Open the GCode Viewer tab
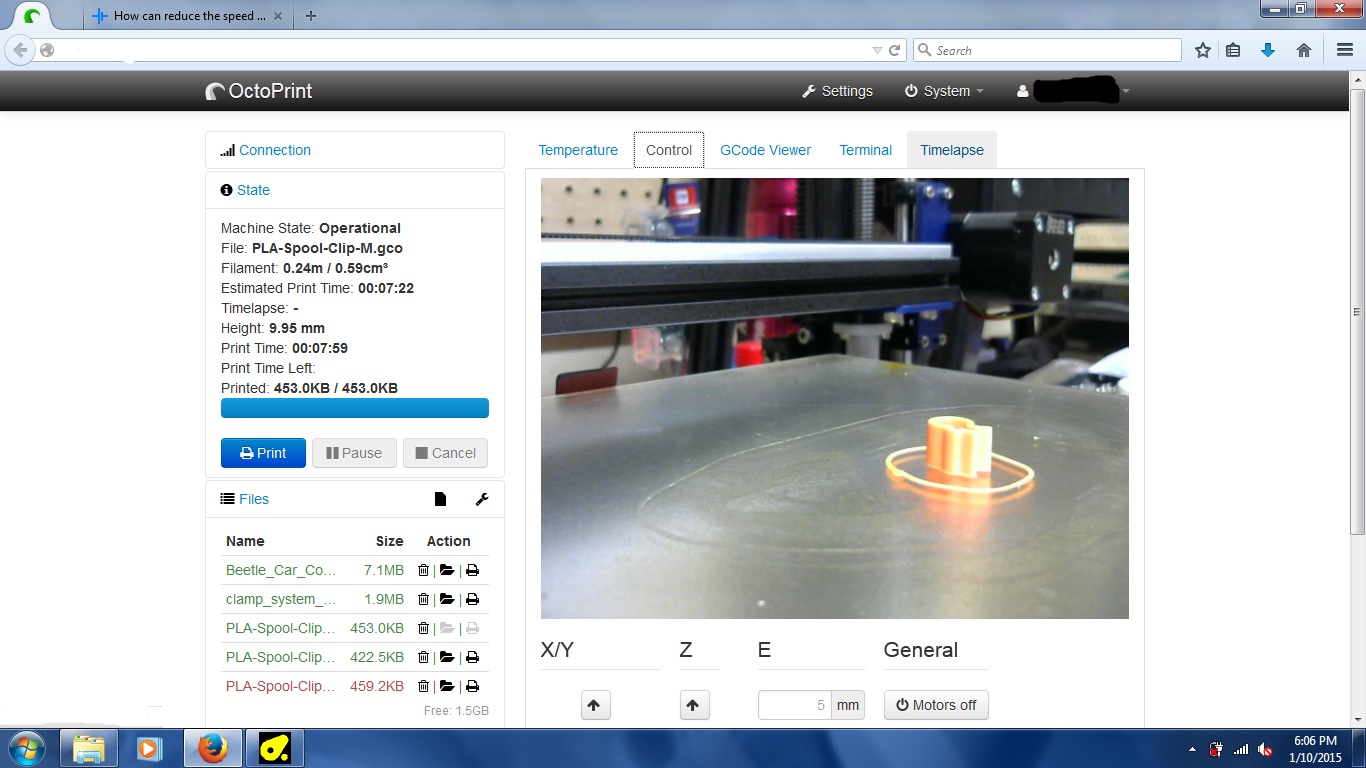 766,150
